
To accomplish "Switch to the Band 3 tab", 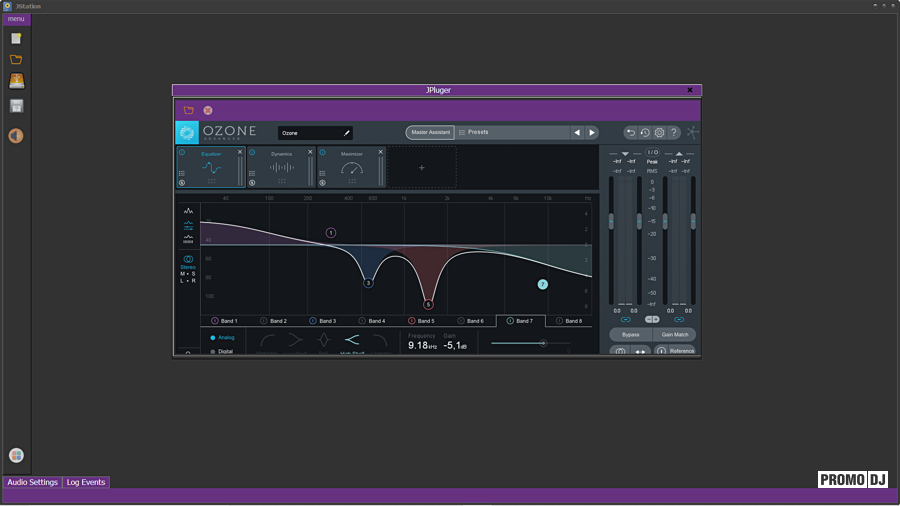I will pos(323,321).
